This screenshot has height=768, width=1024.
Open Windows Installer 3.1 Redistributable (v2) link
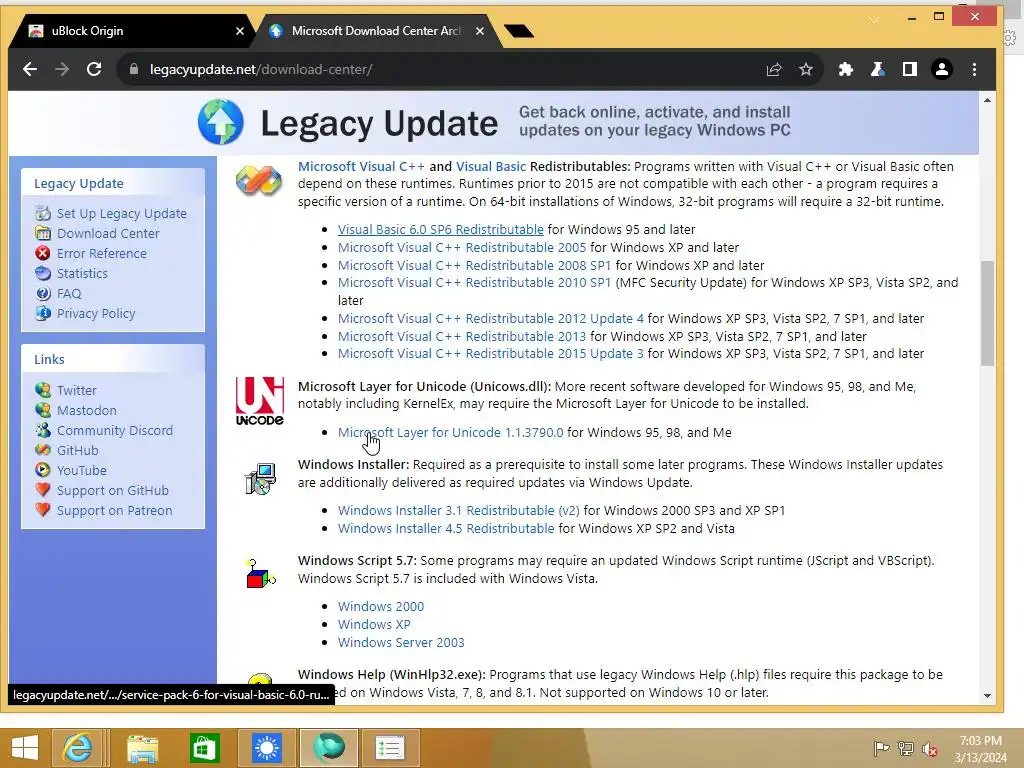pos(458,511)
